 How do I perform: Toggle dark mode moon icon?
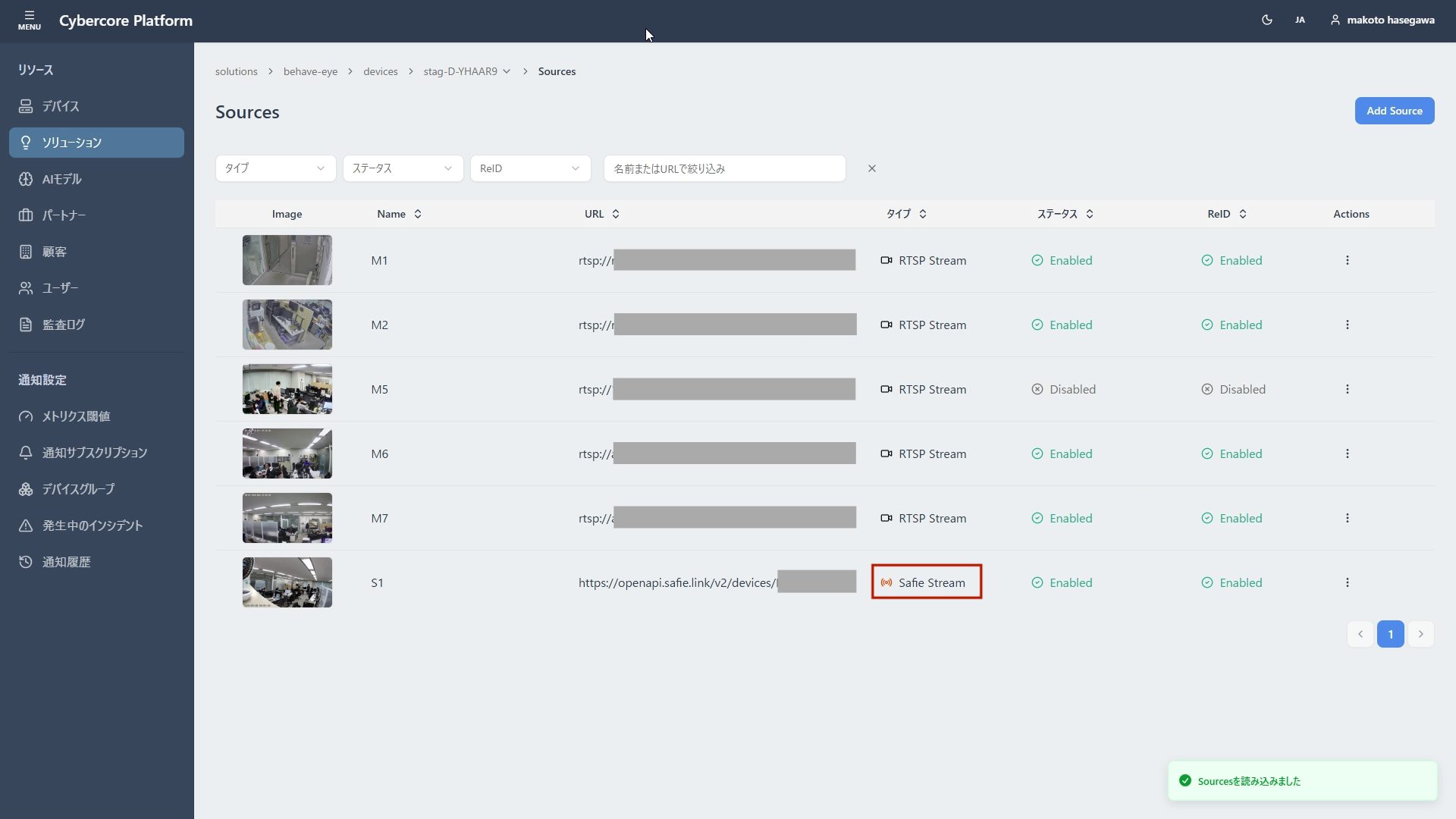pyautogui.click(x=1266, y=20)
